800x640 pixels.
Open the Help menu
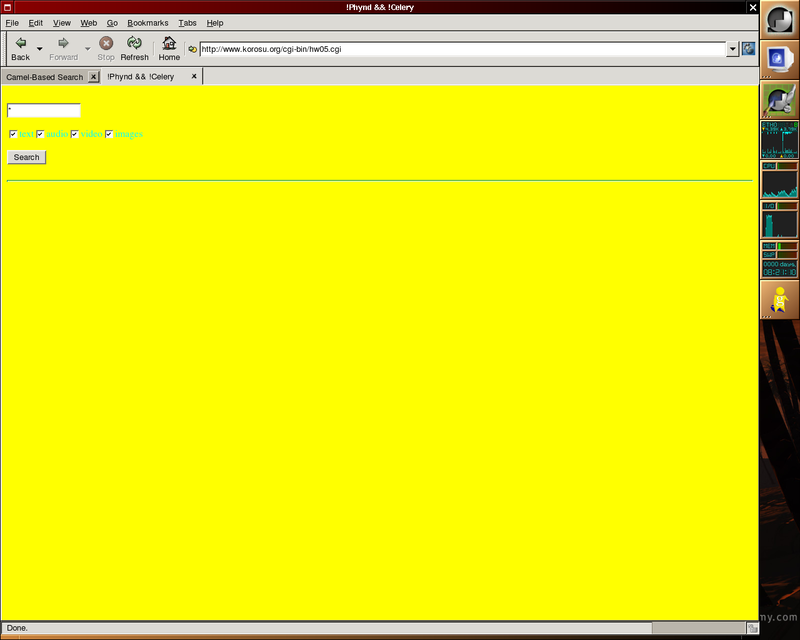[215, 23]
